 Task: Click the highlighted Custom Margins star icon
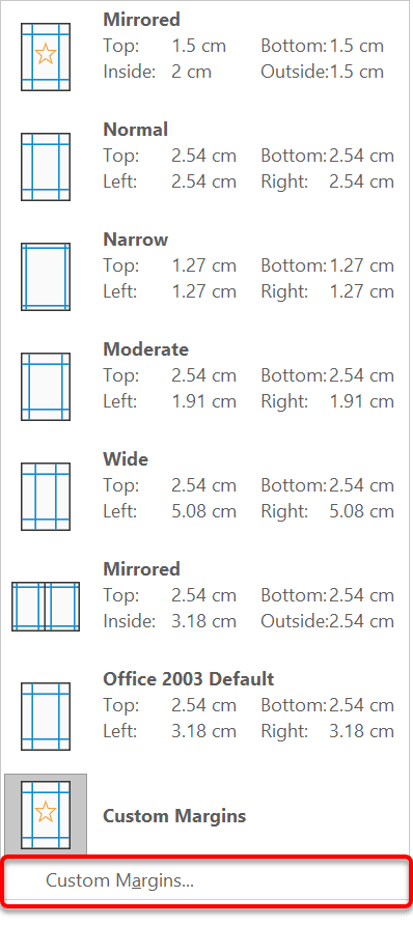click(45, 815)
